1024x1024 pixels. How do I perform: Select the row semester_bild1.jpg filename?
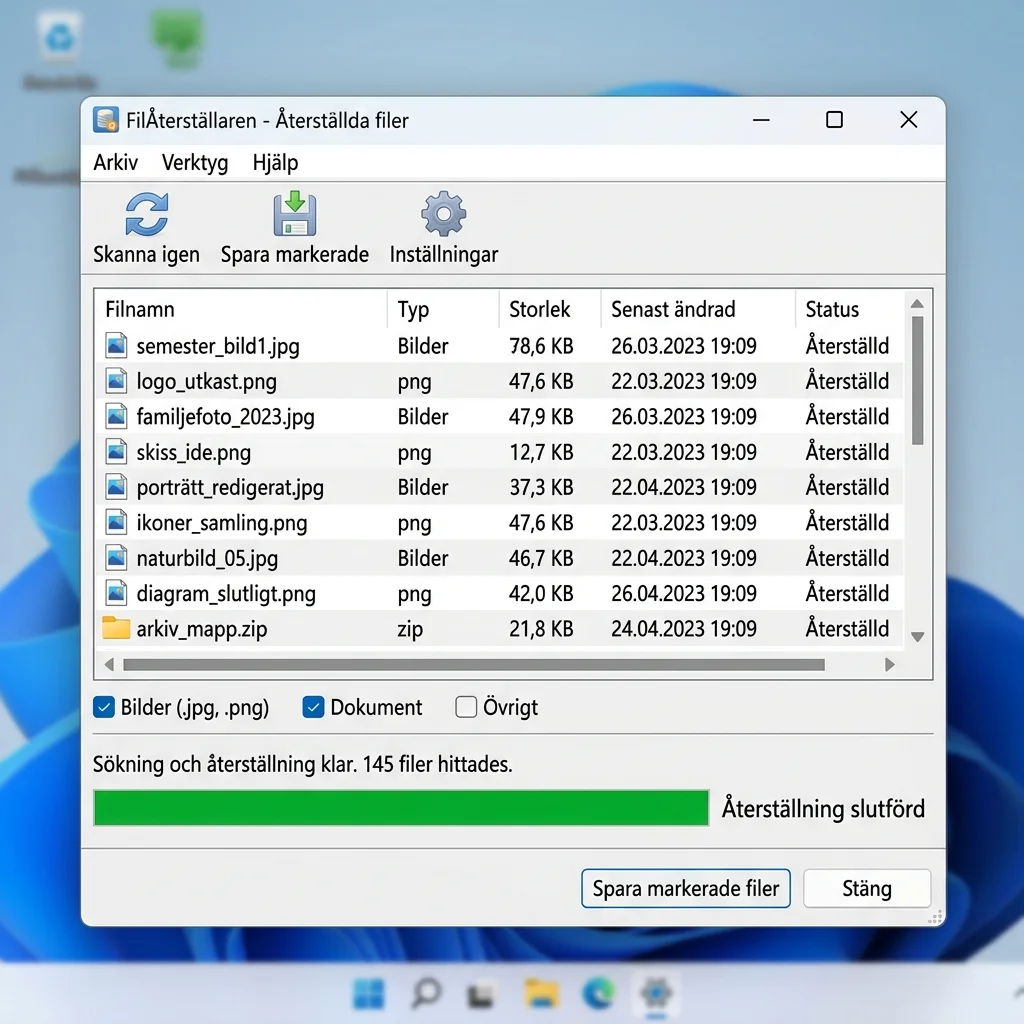tap(218, 346)
